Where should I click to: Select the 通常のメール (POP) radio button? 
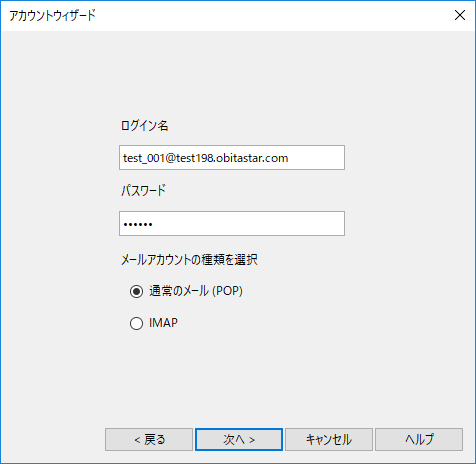(x=136, y=292)
